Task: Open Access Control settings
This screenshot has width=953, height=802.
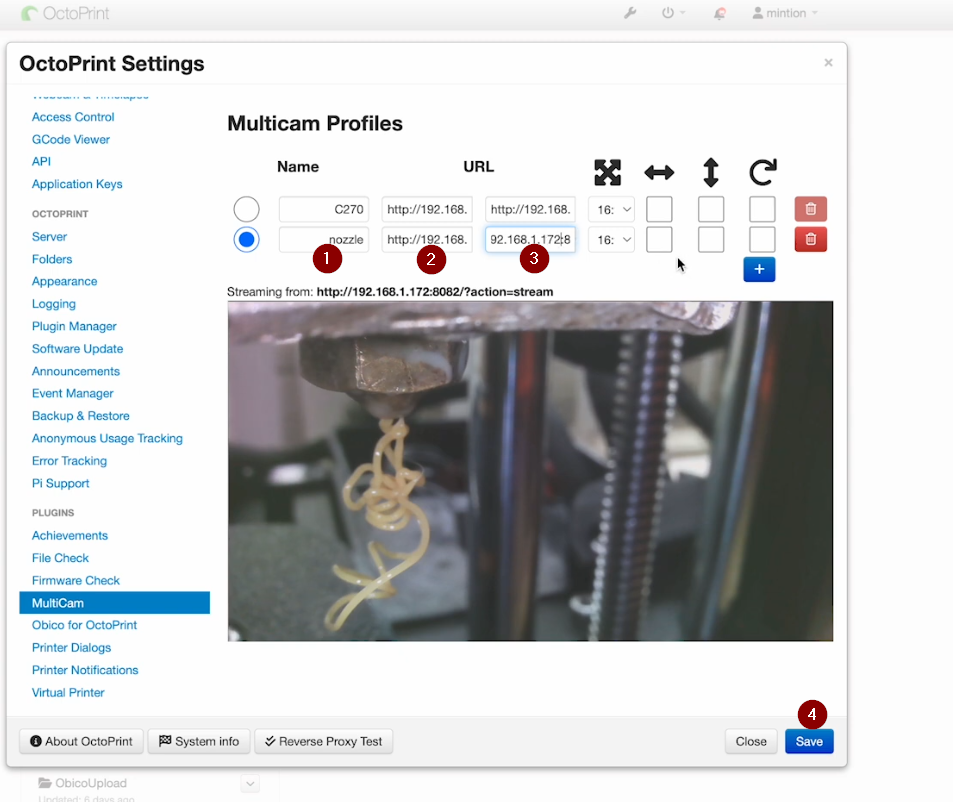Action: (73, 117)
